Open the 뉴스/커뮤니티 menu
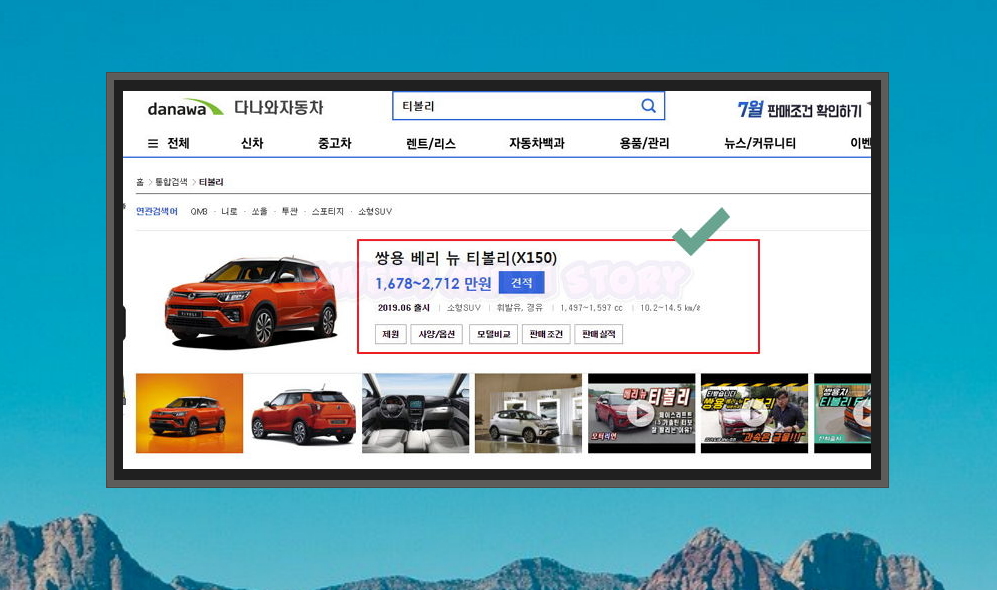The image size is (997, 590). pyautogui.click(x=760, y=143)
